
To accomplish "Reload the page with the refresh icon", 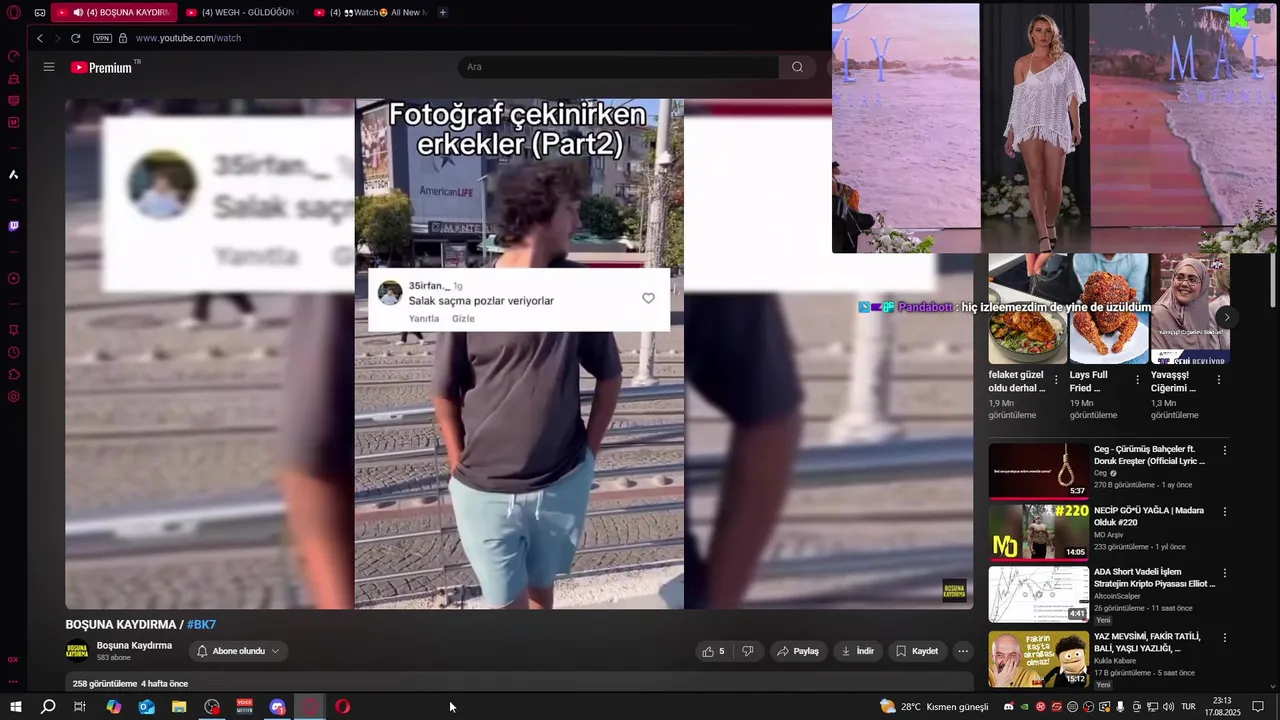I will 75,38.
